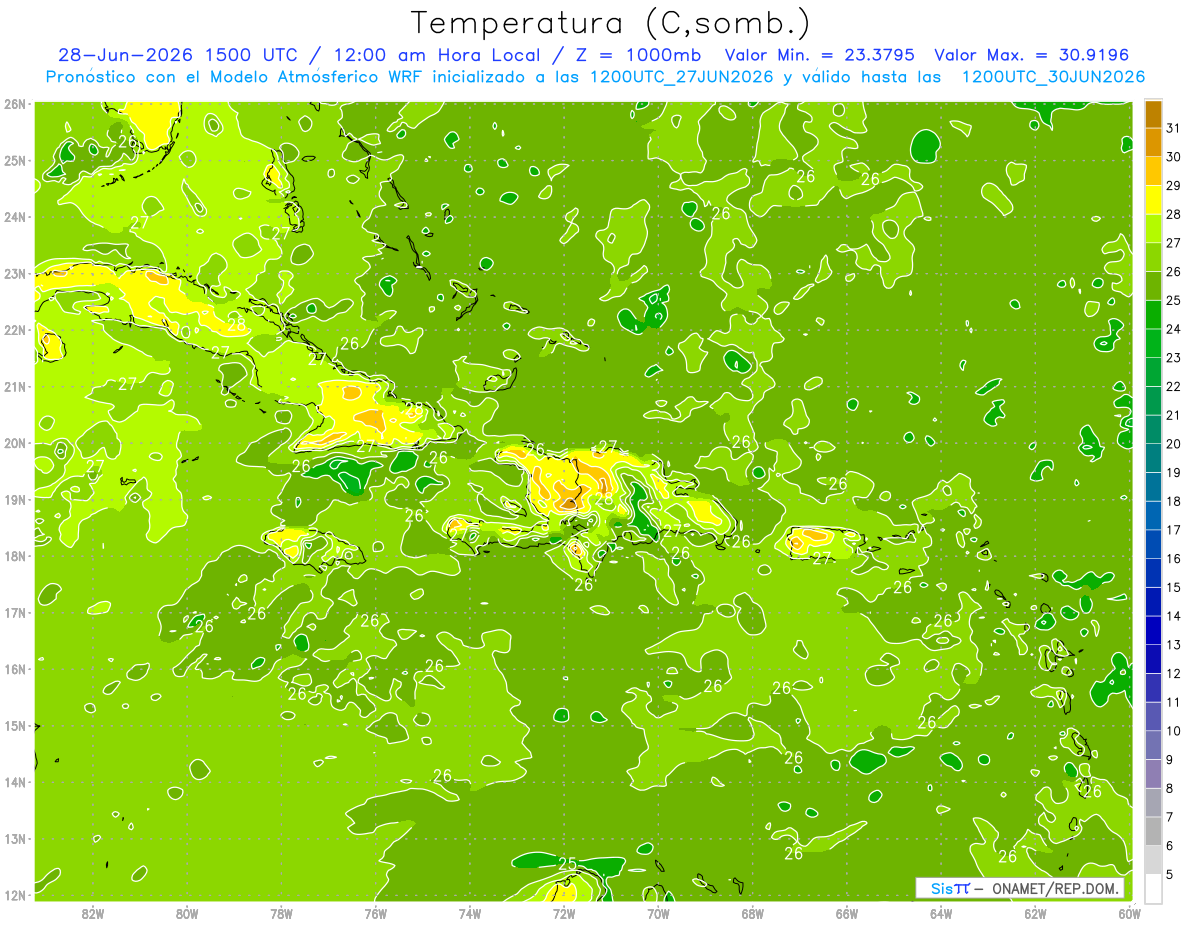
Task: Click latitude axis label 24N
Action: click(x=15, y=217)
